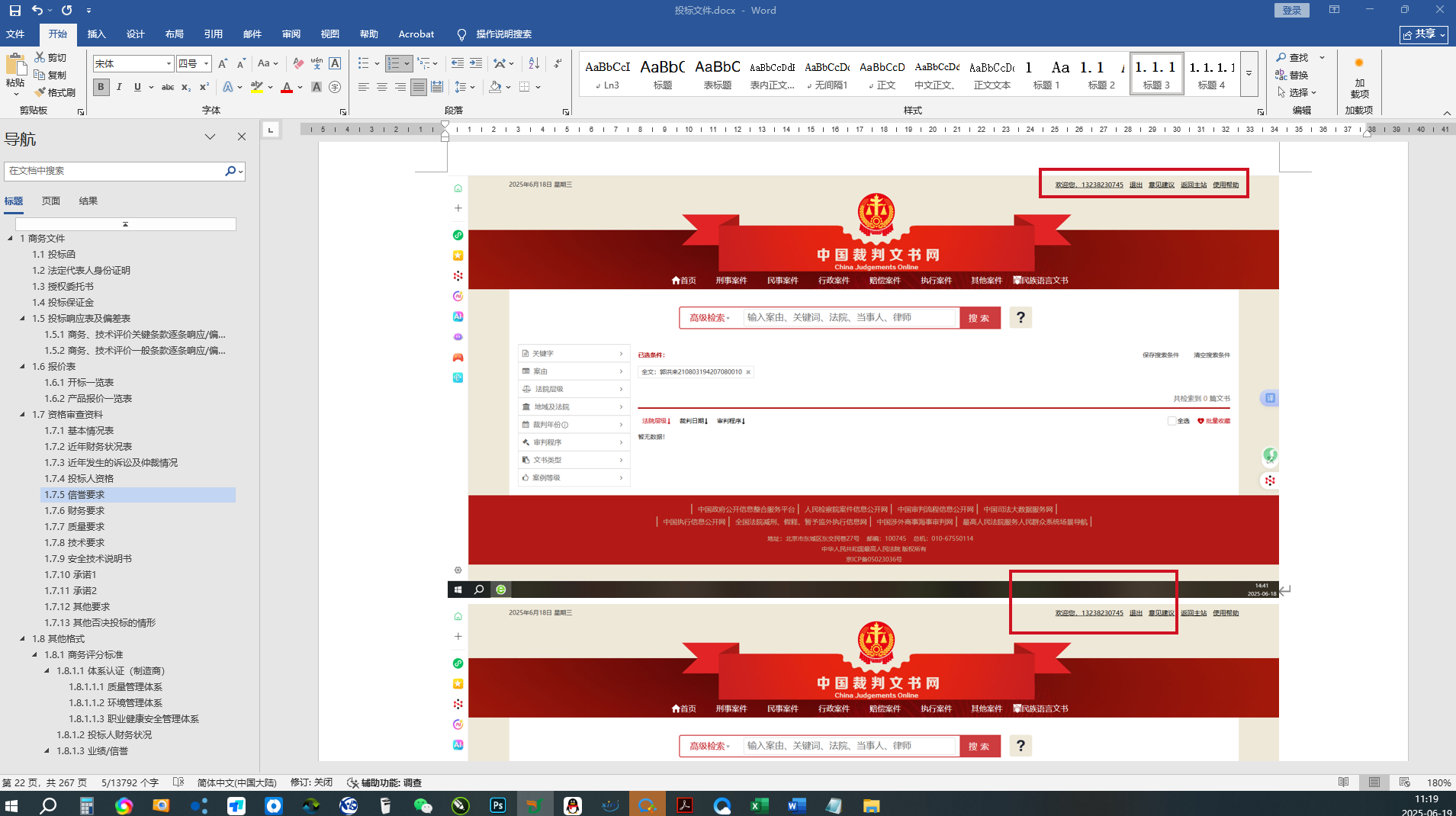Search the document via magnifier icon in navigation
This screenshot has height=816, width=1456.
[x=230, y=171]
